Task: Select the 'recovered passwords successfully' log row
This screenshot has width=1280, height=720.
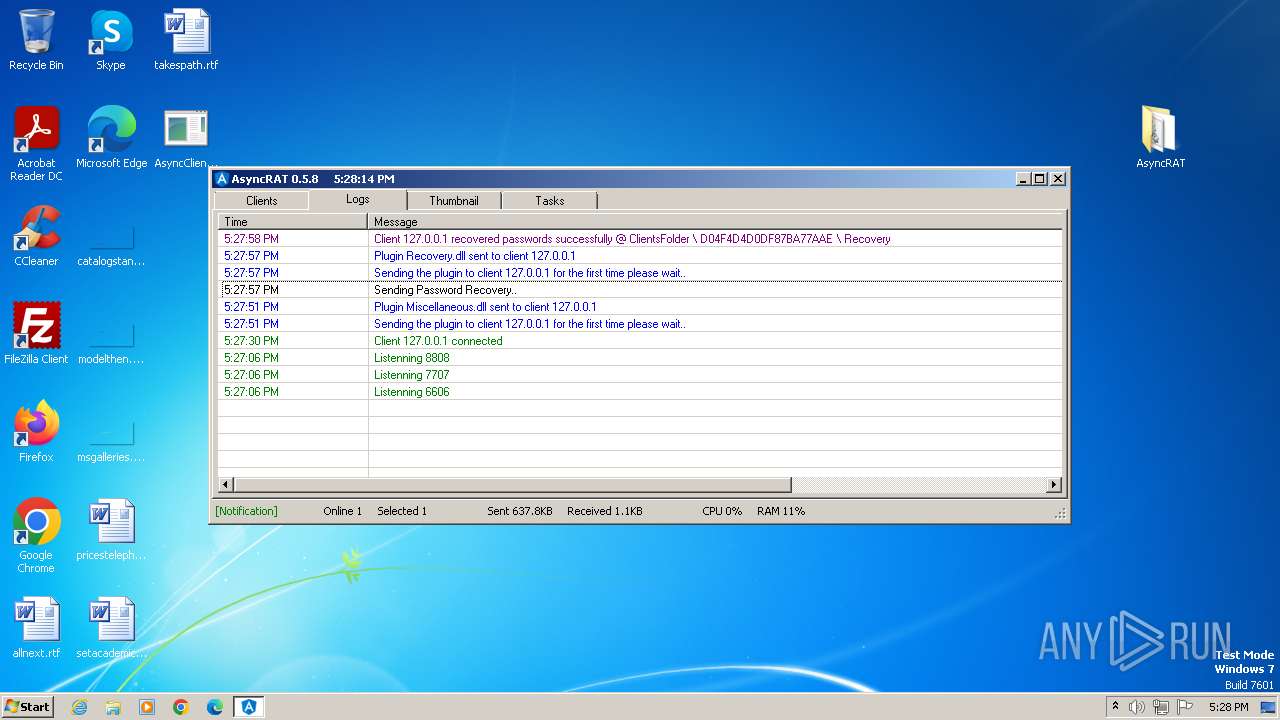Action: click(640, 239)
